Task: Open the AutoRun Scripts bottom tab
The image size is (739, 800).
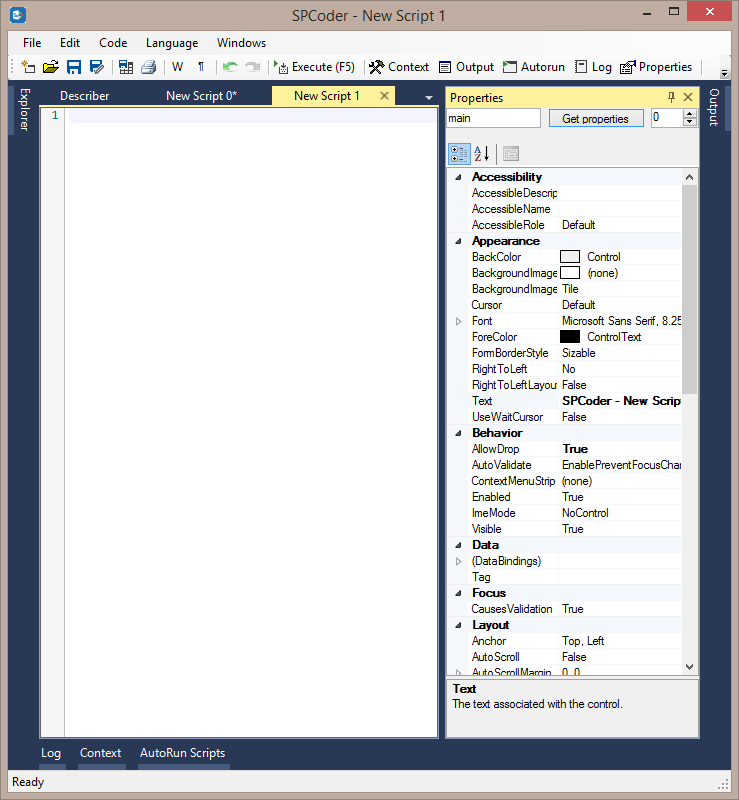Action: tap(183, 753)
